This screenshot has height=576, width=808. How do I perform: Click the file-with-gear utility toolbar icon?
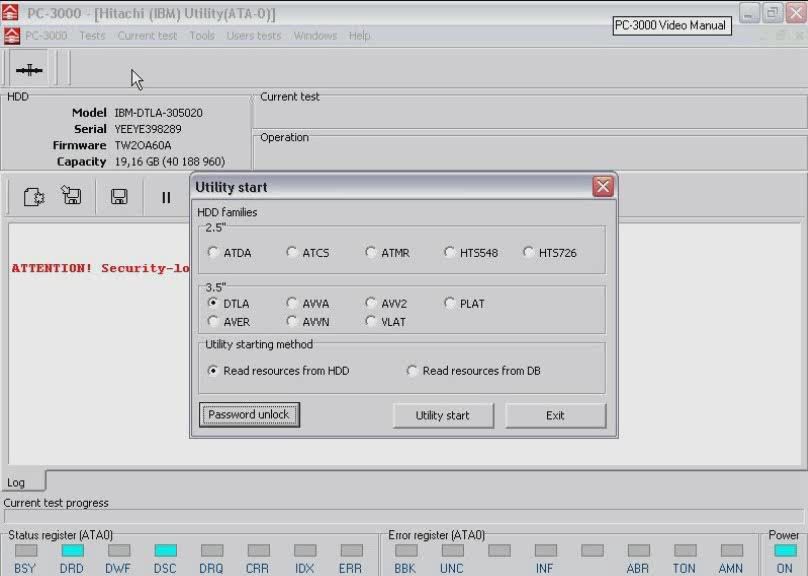coord(34,197)
